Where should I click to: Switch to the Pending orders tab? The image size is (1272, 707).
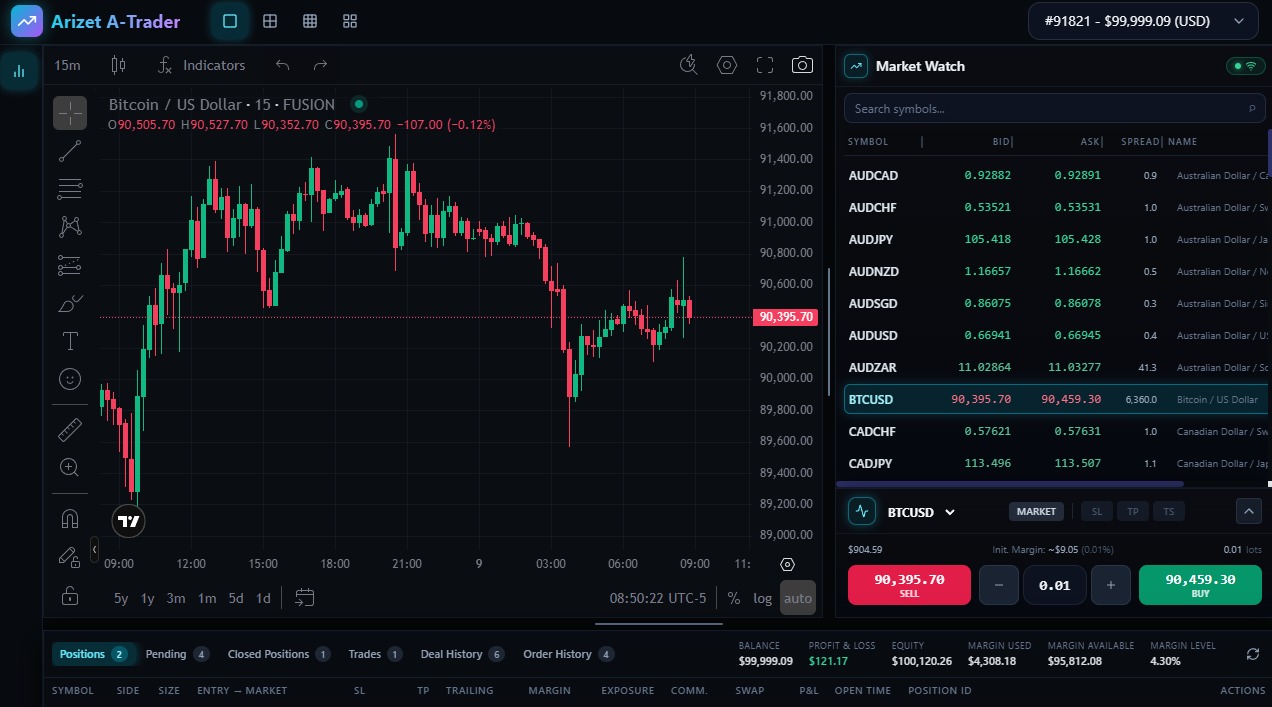coord(167,653)
